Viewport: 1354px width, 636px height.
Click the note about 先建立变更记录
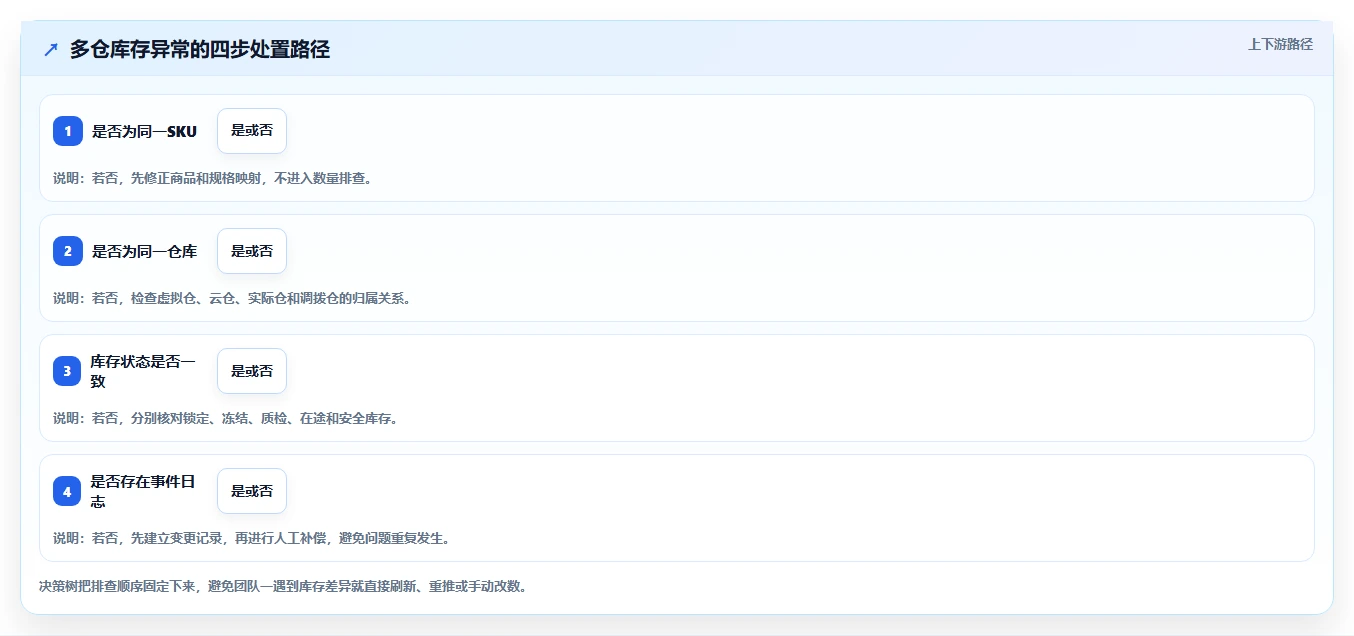(x=252, y=538)
